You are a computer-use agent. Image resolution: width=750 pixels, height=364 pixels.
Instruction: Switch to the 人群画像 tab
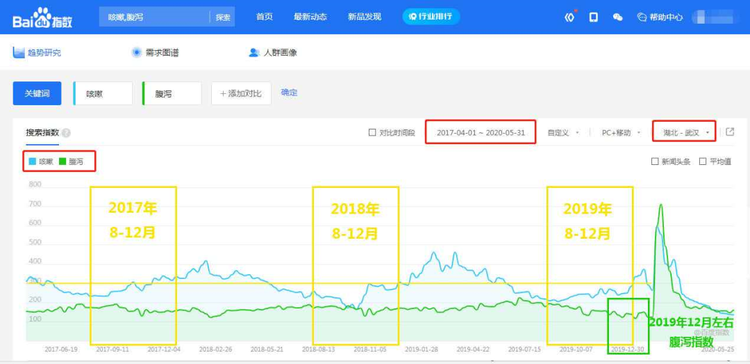click(x=273, y=53)
